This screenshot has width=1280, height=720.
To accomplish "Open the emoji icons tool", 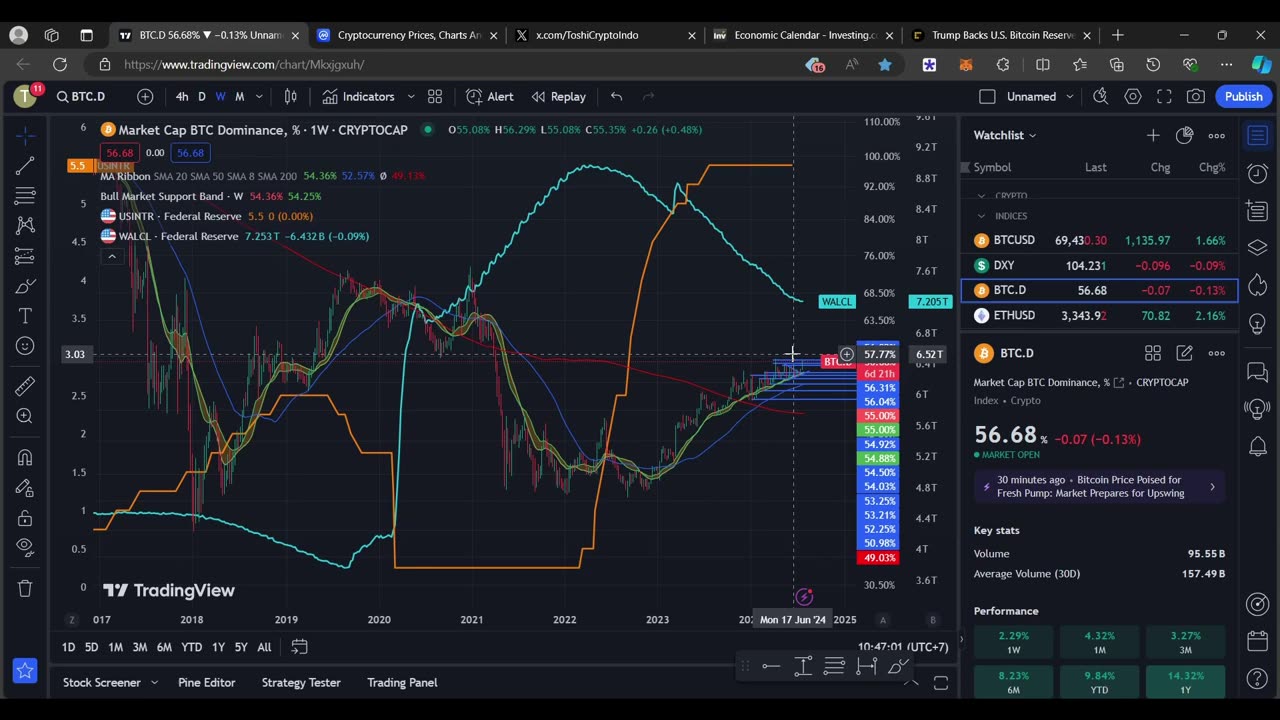I will coord(25,346).
